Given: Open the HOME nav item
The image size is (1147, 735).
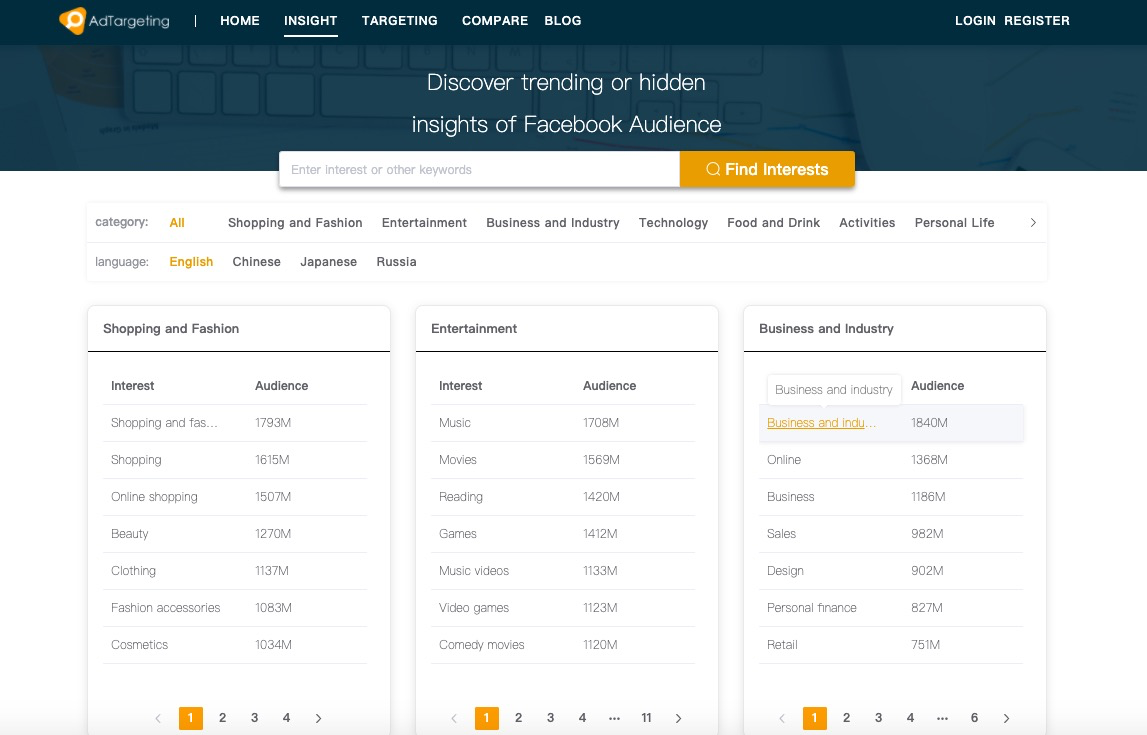Looking at the screenshot, I should pyautogui.click(x=240, y=20).
